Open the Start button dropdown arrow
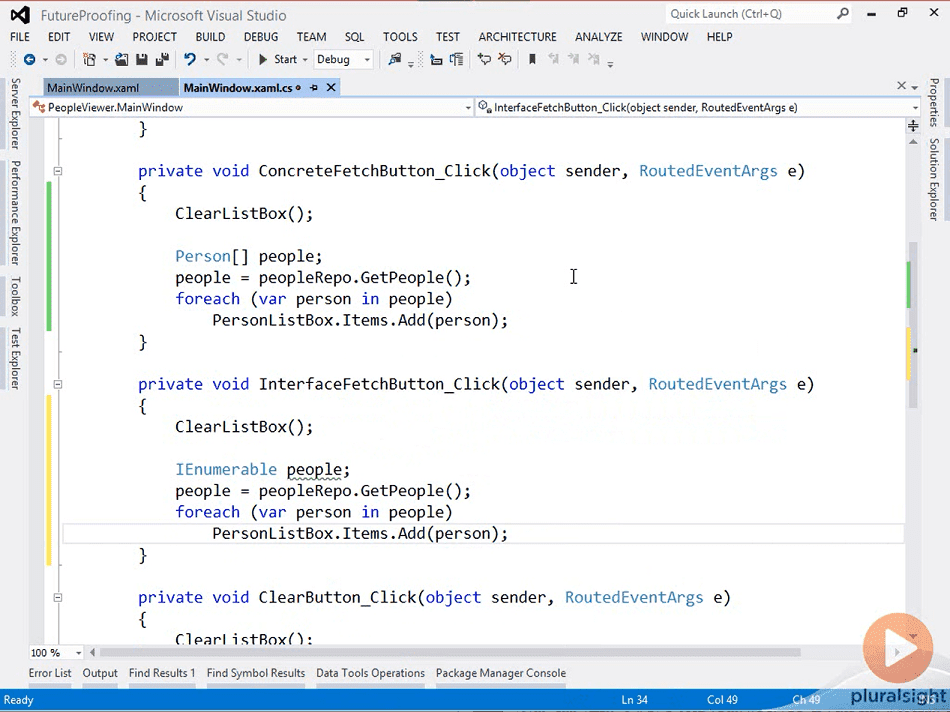This screenshot has height=712, width=950. click(x=305, y=60)
